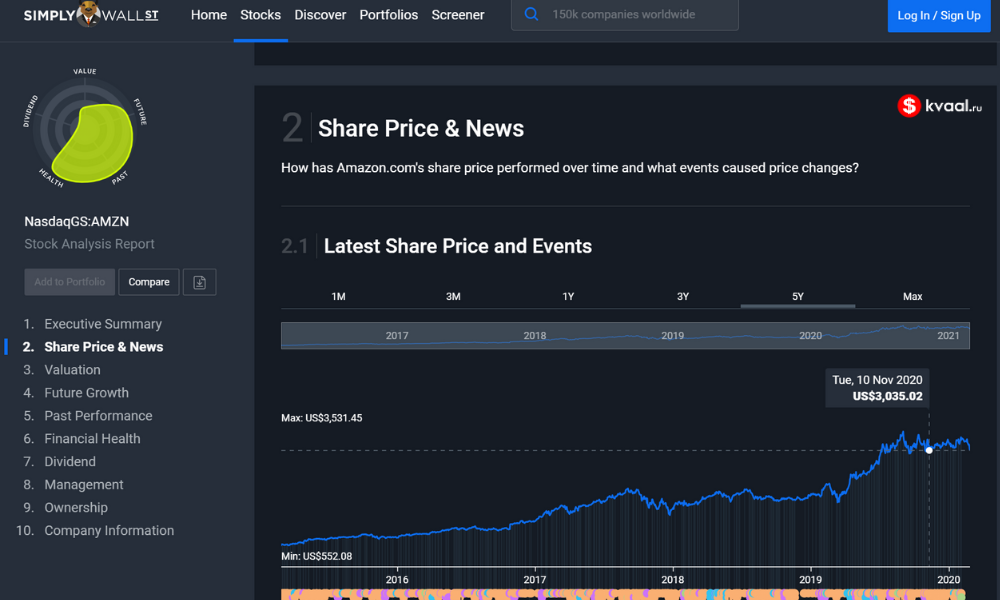Click the snowflake analysis chart
Viewport: 1000px width, 600px height.
tap(85, 131)
